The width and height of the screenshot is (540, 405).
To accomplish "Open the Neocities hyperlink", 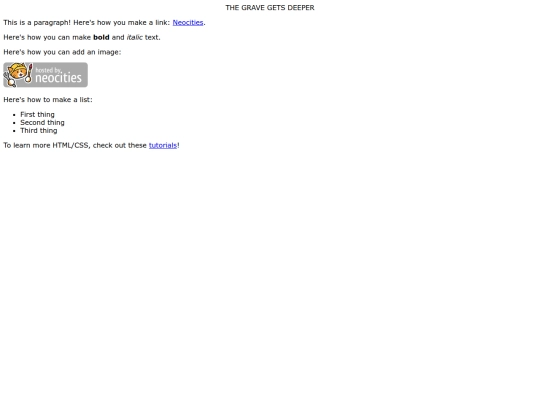I will coord(188,22).
